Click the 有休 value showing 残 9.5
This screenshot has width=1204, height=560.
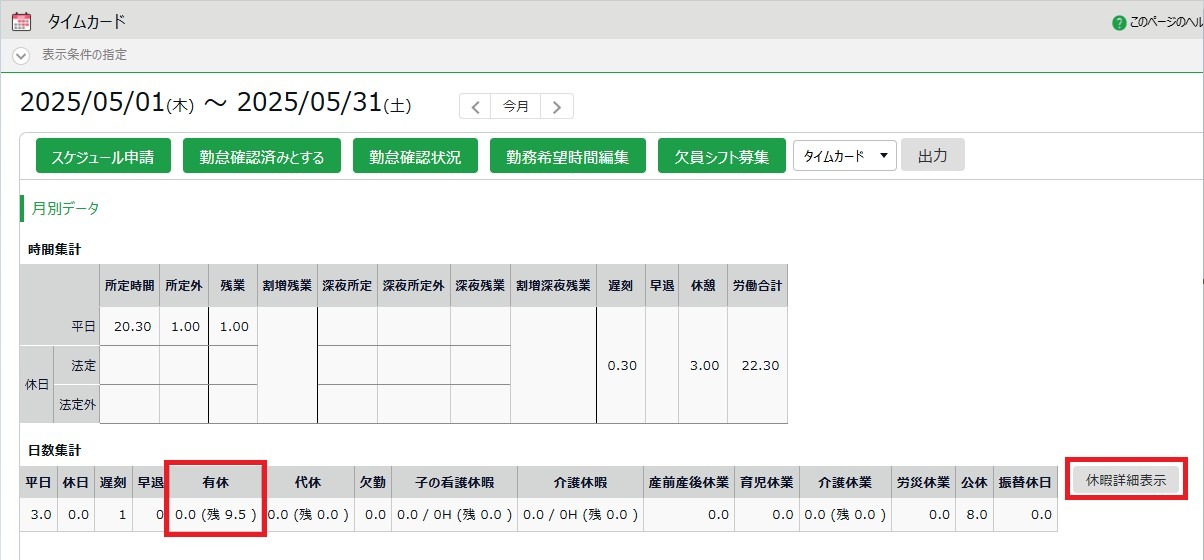[x=216, y=514]
